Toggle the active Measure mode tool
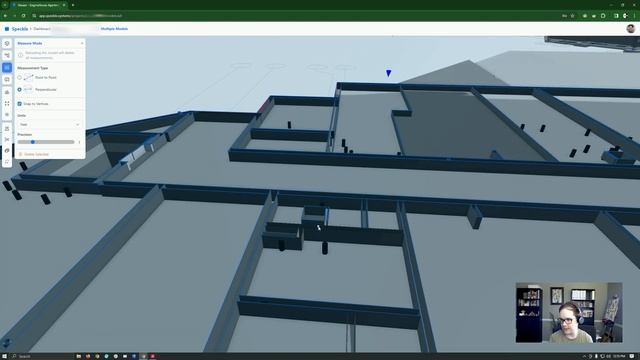This screenshot has width=640, height=360. (7, 67)
